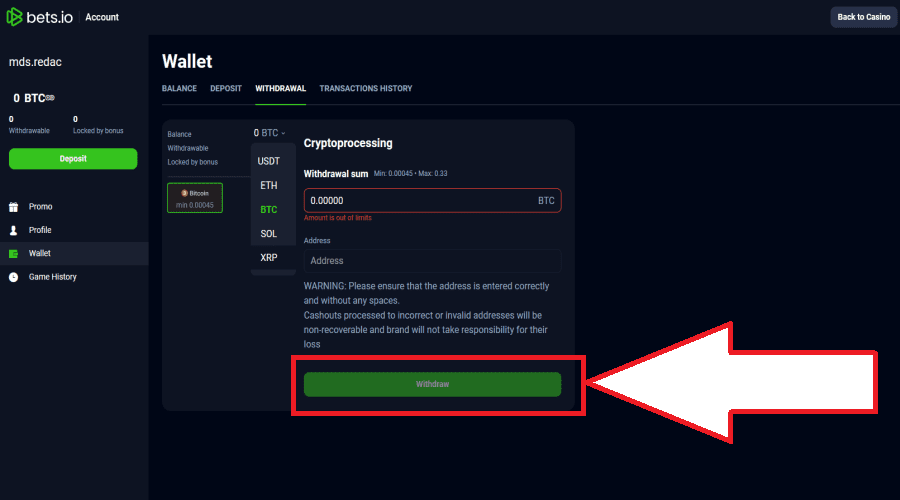Switch to the Deposit tab
The height and width of the screenshot is (500, 900).
point(226,88)
